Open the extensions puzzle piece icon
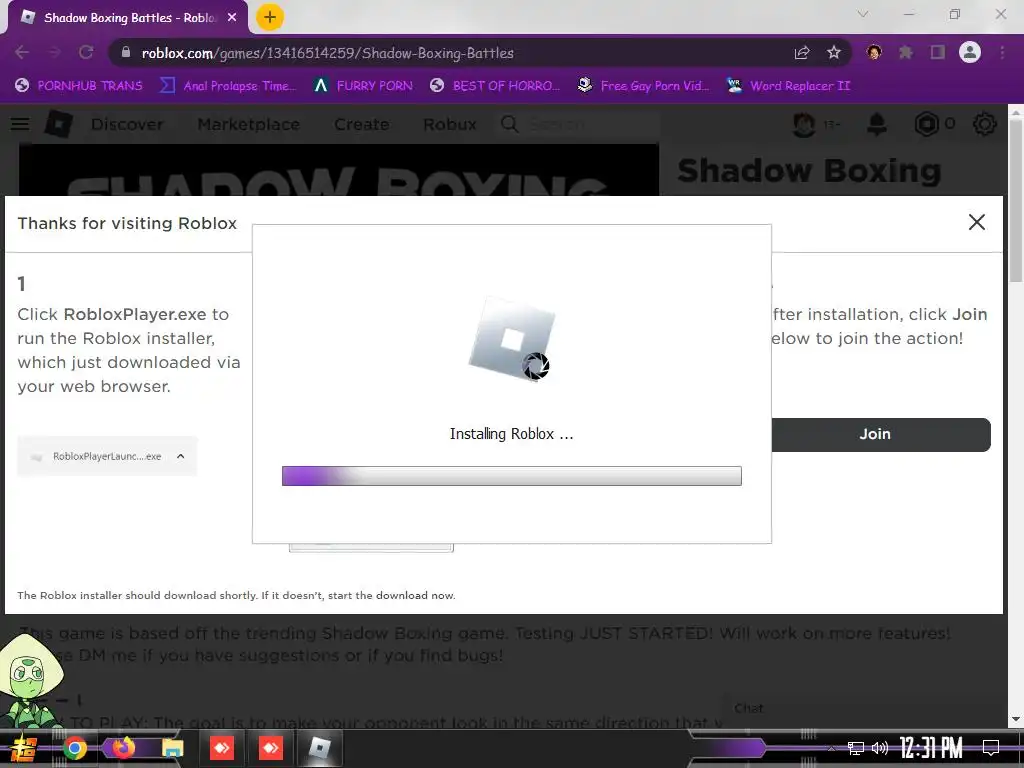This screenshot has width=1024, height=768. point(905,52)
